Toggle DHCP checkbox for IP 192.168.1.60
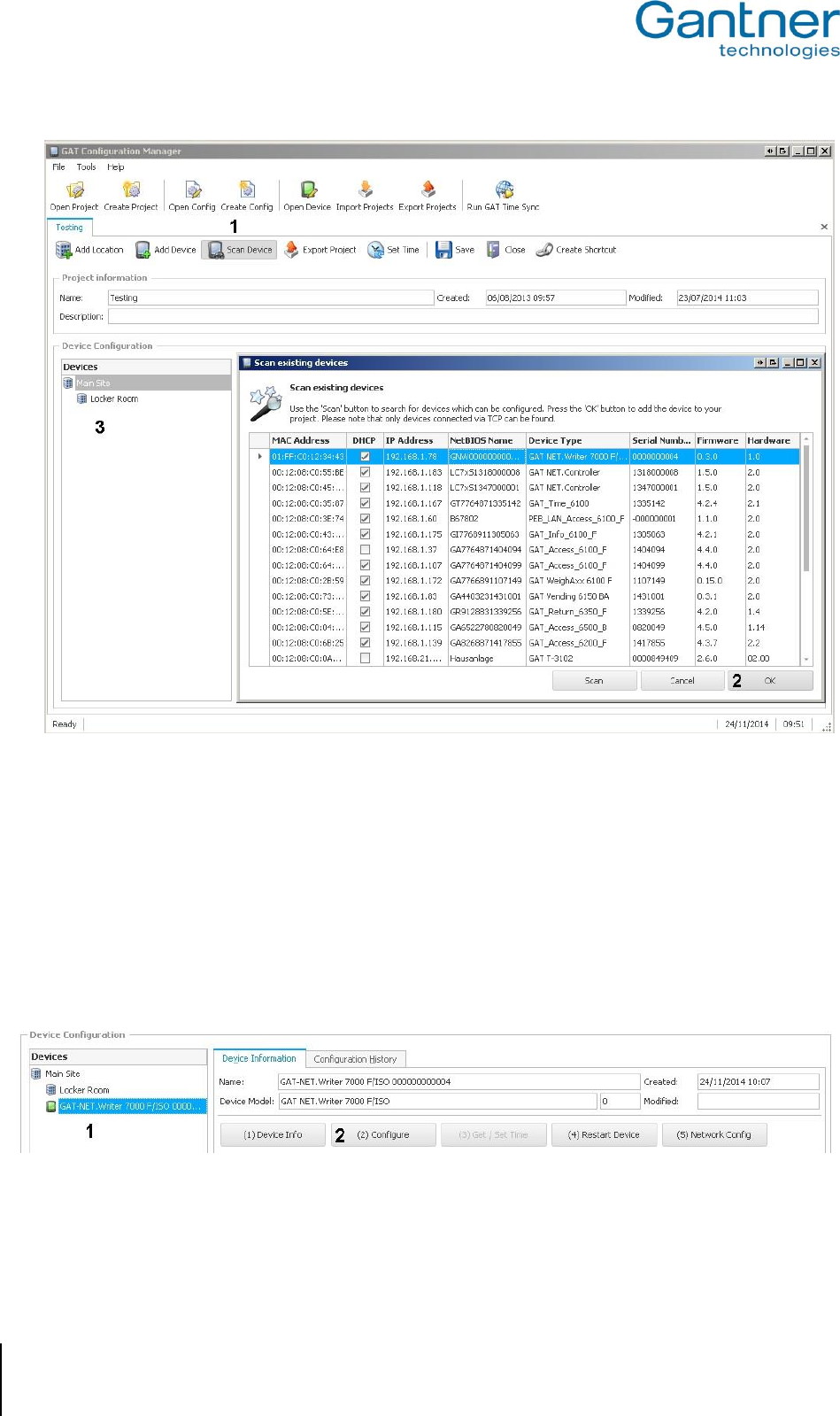The height and width of the screenshot is (1416, 840). tap(365, 519)
